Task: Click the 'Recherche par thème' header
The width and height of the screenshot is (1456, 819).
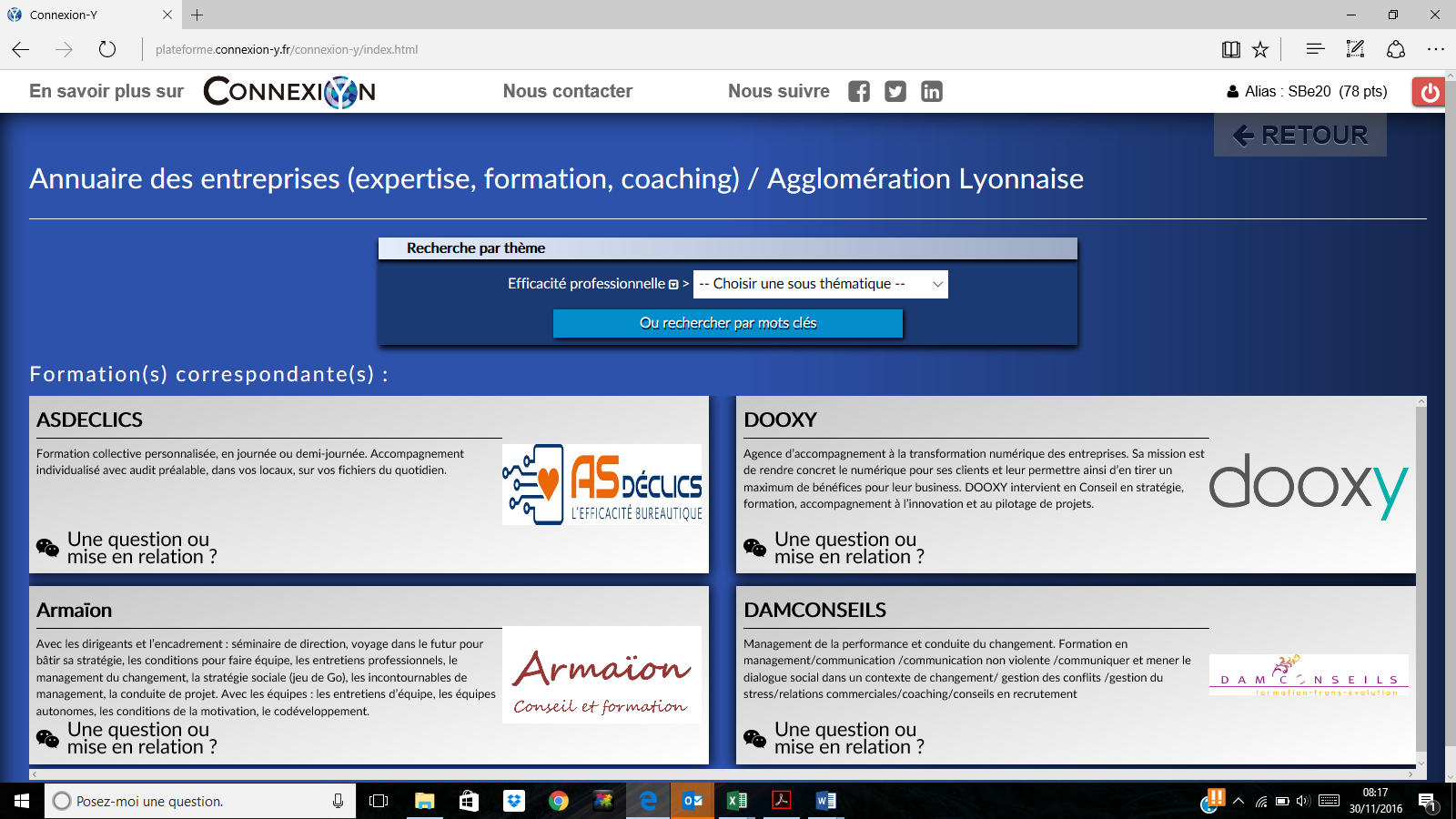Action: (x=728, y=248)
